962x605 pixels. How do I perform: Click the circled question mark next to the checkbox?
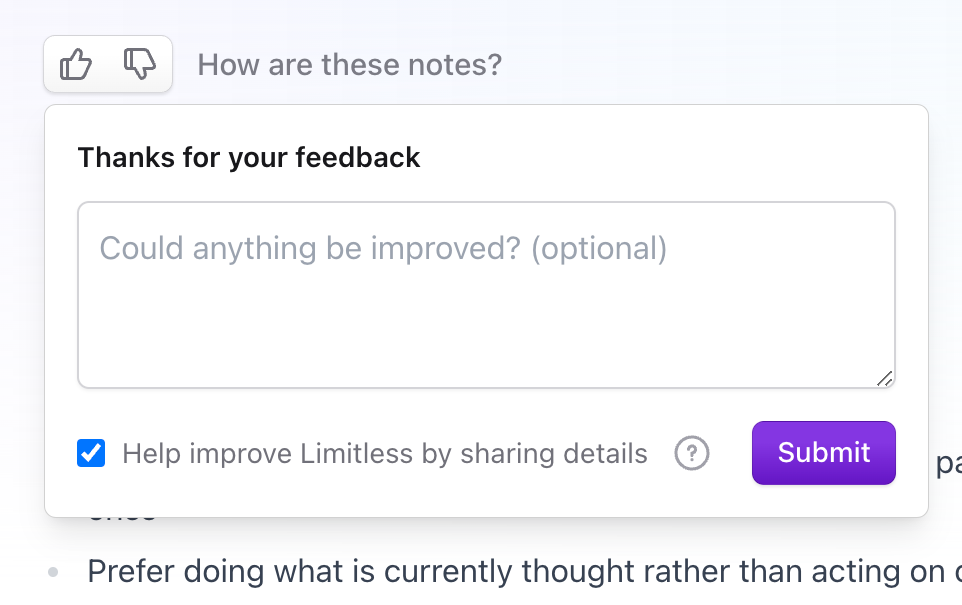(691, 453)
